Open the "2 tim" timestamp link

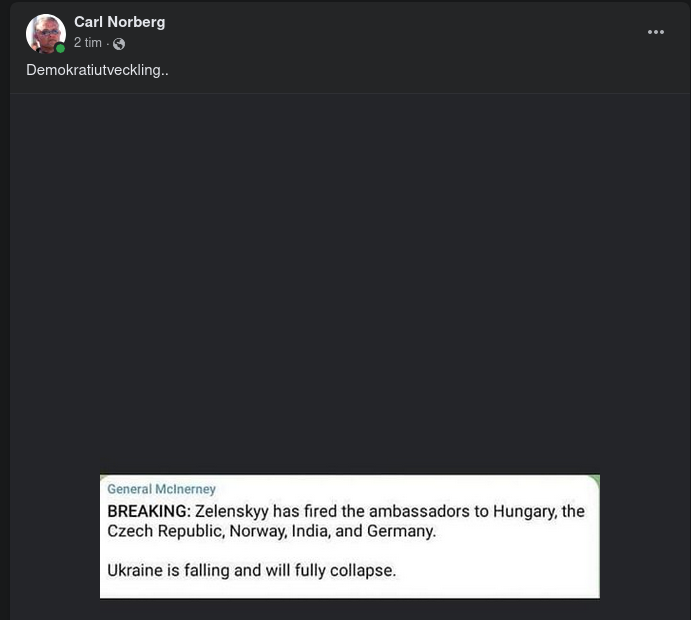click(x=88, y=43)
